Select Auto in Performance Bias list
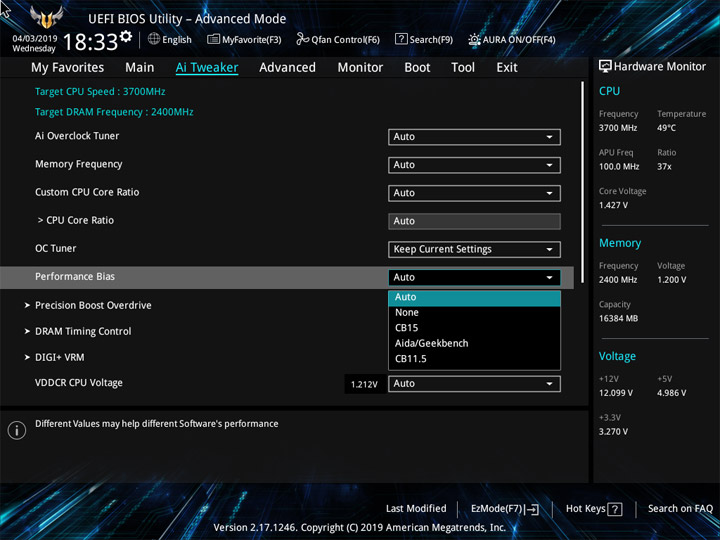Image resolution: width=720 pixels, height=540 pixels. (474, 298)
